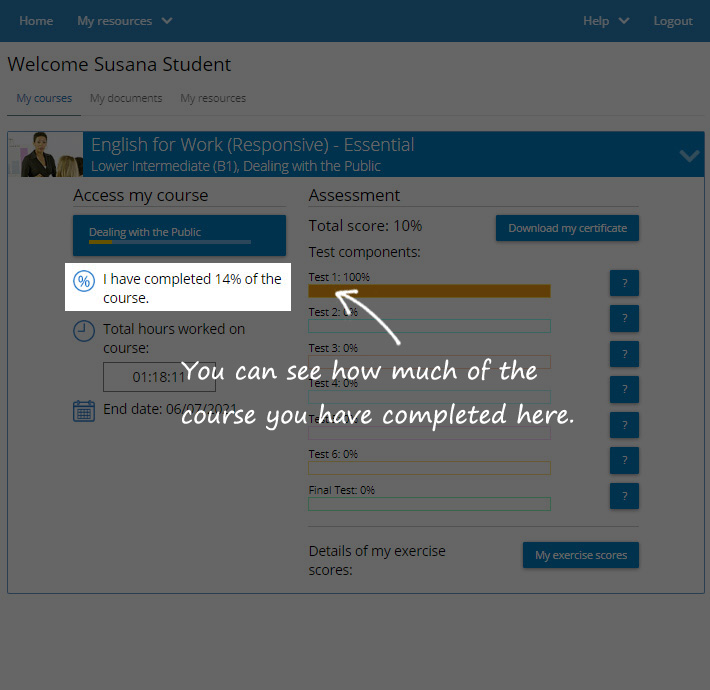710x690 pixels.
Task: Click the Test 1 progress bar
Action: (429, 291)
